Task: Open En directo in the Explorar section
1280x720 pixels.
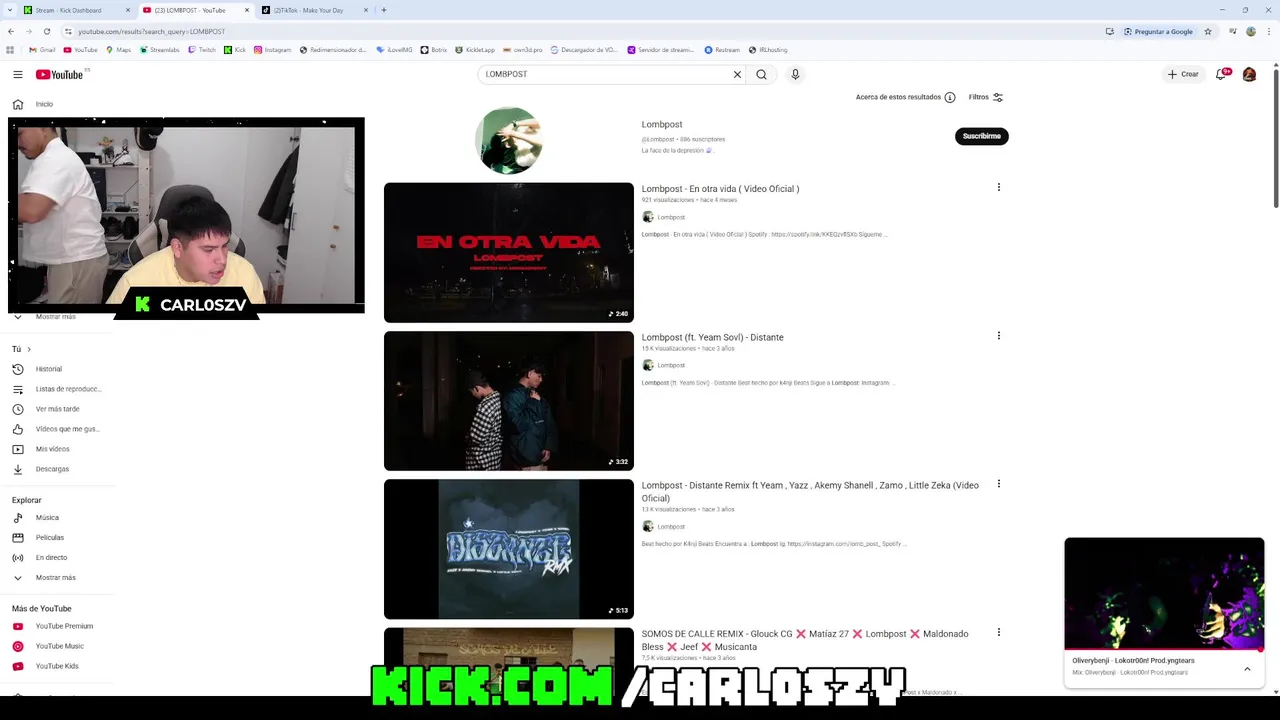Action: click(57, 558)
